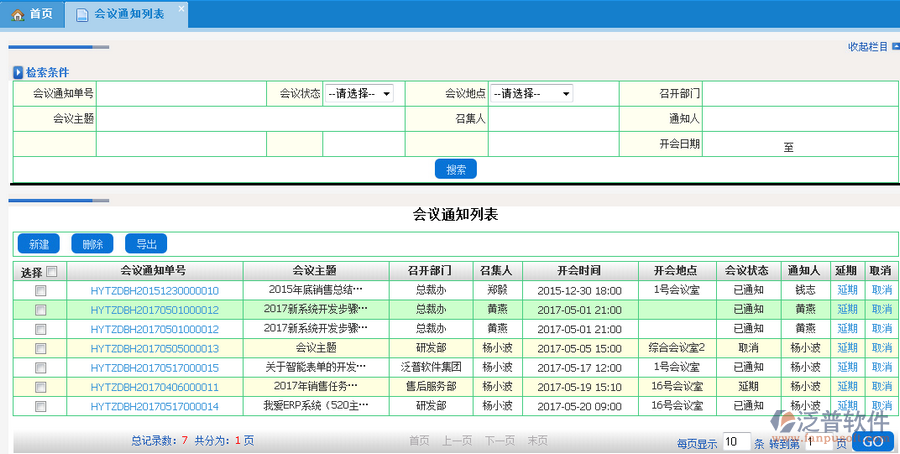Screen dimensions: 900x454
Task: Check the box for HYTZDBH20170517000014 row
Action: 41,406
